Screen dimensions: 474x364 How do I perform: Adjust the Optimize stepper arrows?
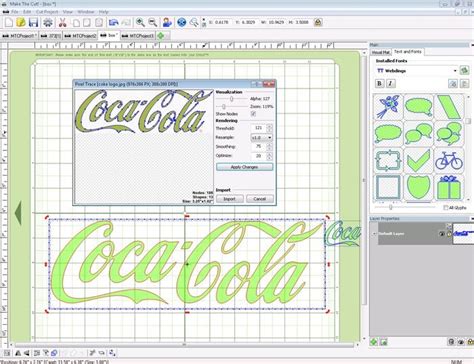269,156
